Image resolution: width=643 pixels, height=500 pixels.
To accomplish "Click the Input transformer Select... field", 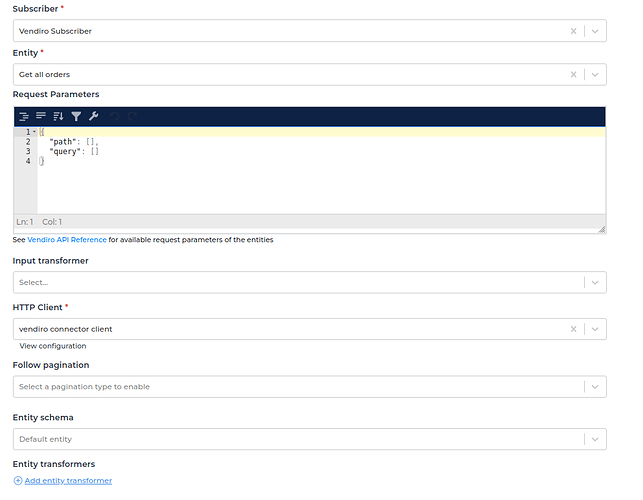I will click(x=310, y=282).
